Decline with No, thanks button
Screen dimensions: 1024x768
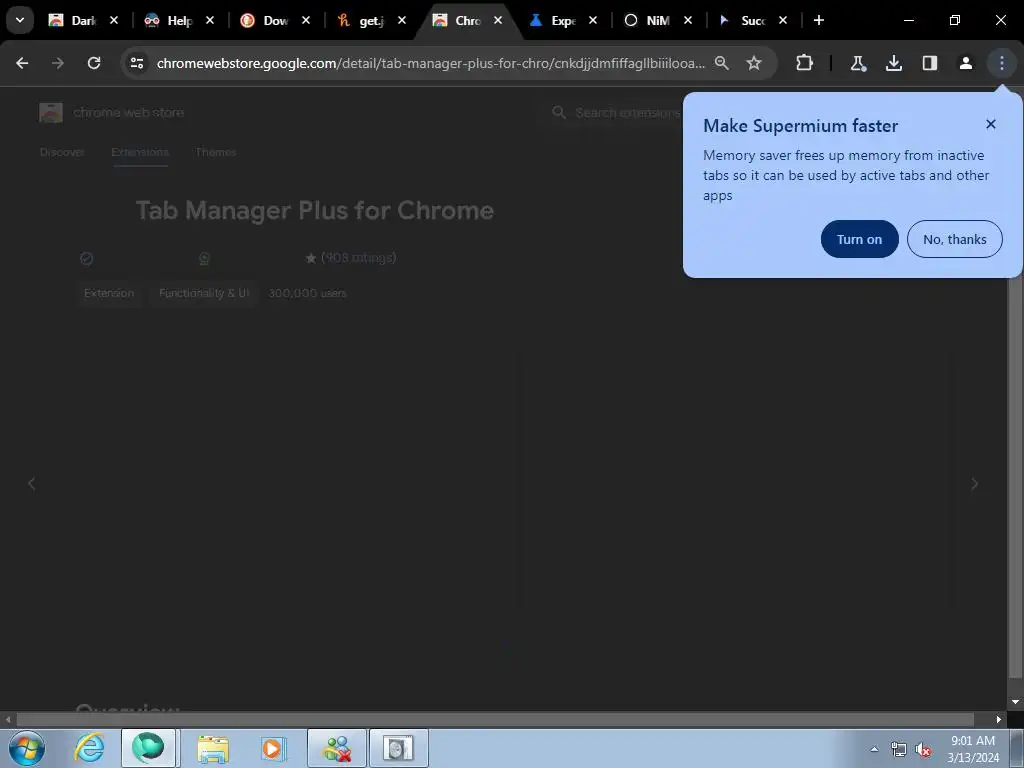tap(954, 239)
